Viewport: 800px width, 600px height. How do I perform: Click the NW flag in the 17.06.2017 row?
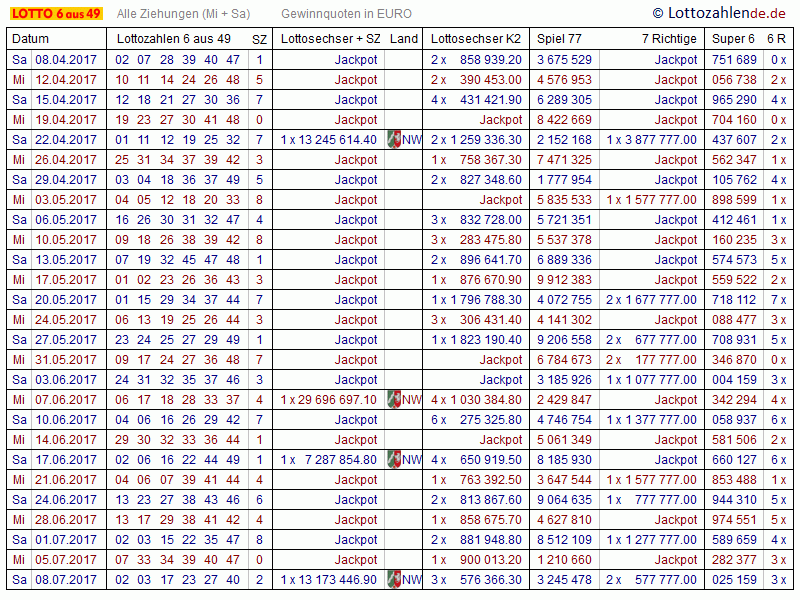(394, 459)
